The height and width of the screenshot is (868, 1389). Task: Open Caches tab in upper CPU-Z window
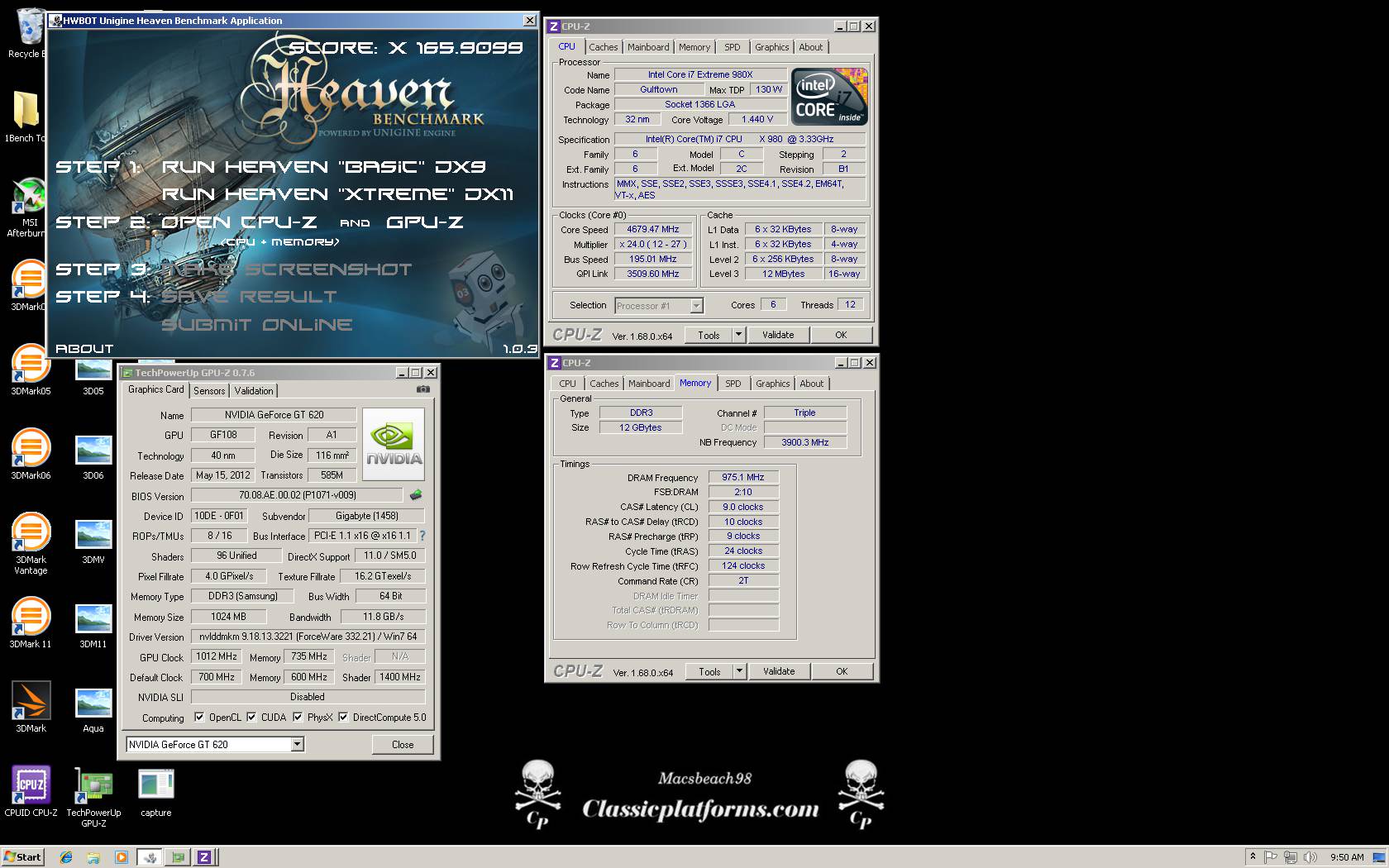pos(603,47)
